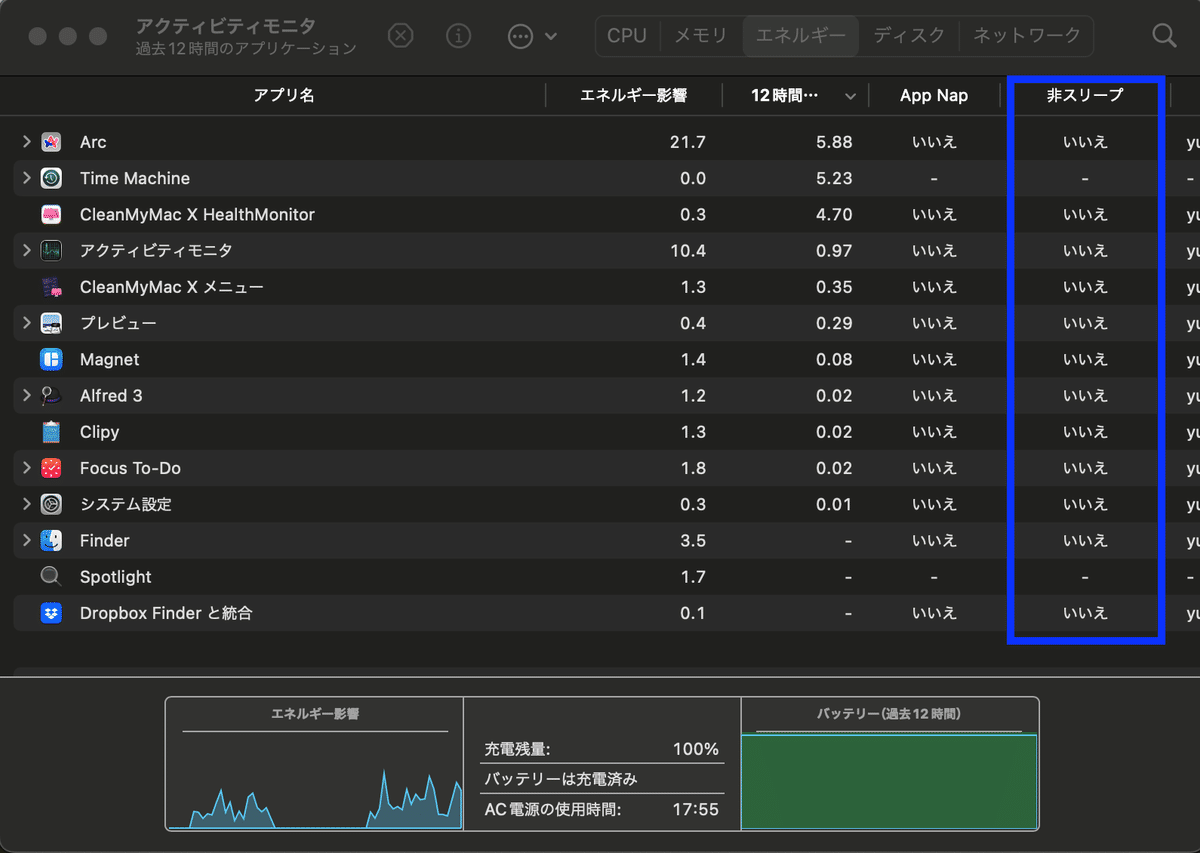The image size is (1200, 853).
Task: Sort by the App Nap column header
Action: click(934, 95)
